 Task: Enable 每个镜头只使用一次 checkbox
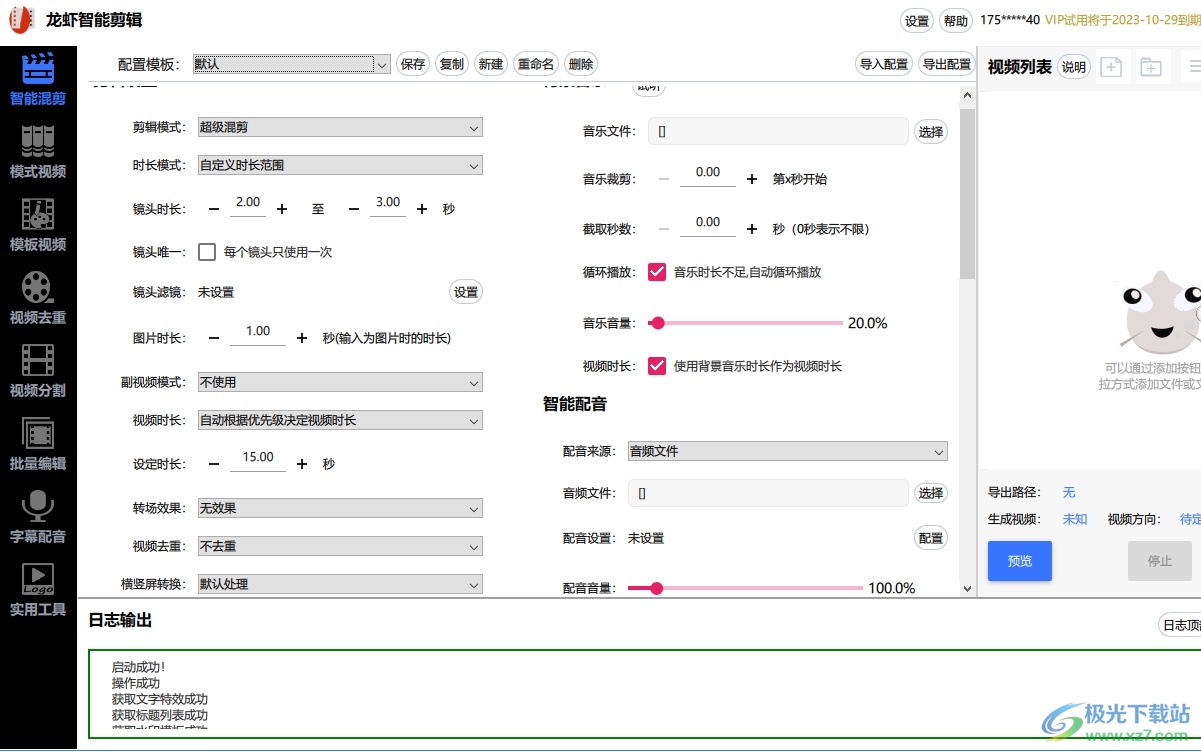(207, 252)
